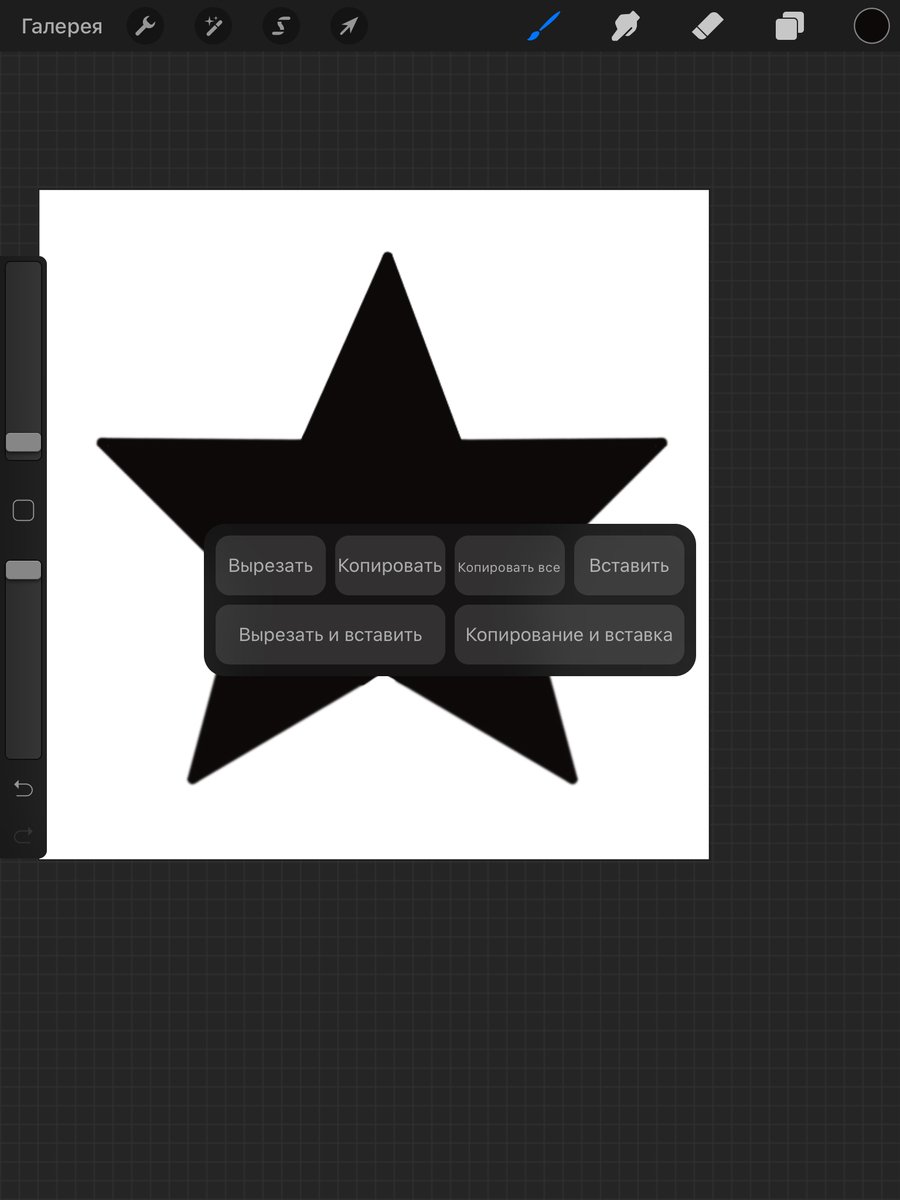
Task: Activate the Transform arrow tool
Action: pyautogui.click(x=348, y=27)
